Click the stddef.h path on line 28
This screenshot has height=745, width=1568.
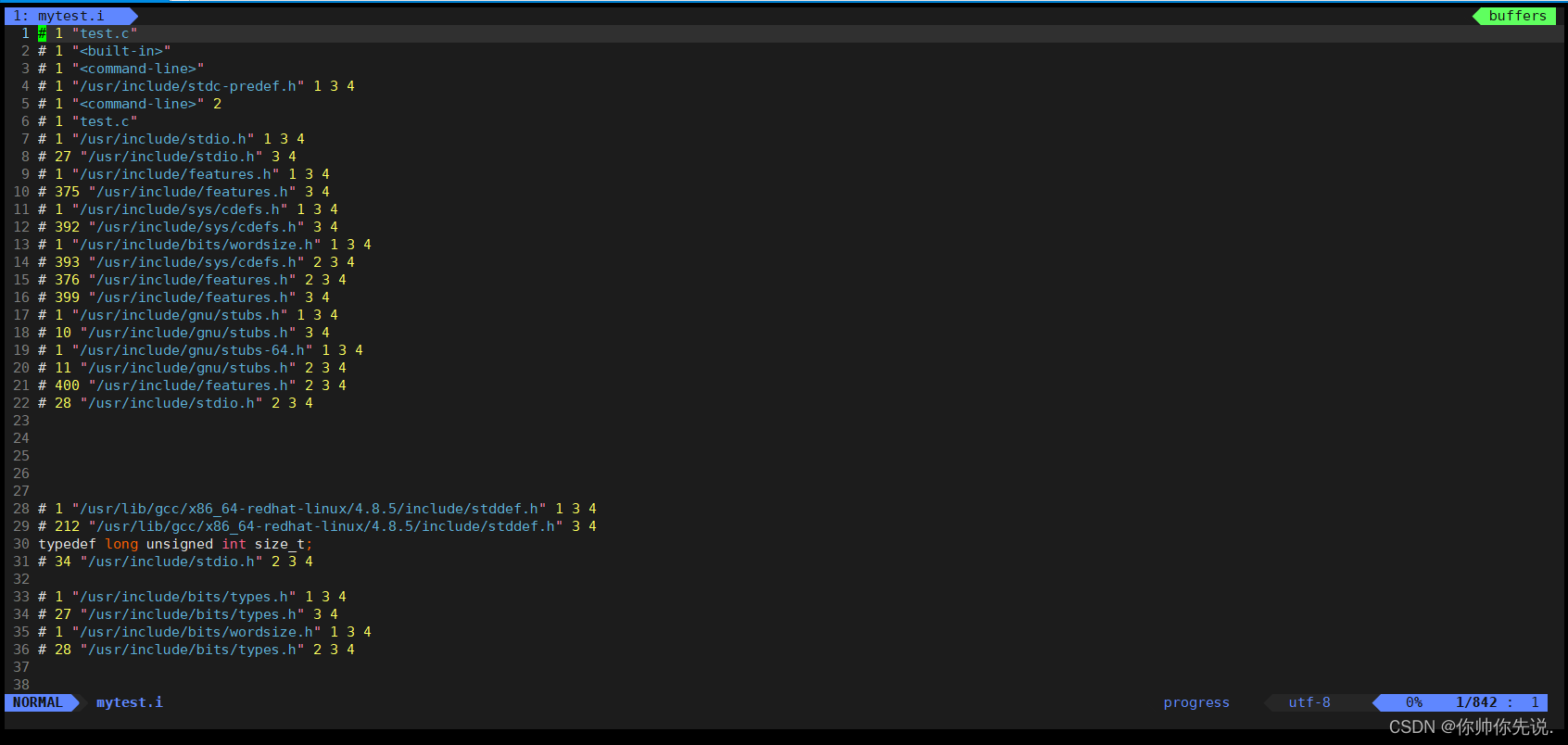click(x=310, y=509)
